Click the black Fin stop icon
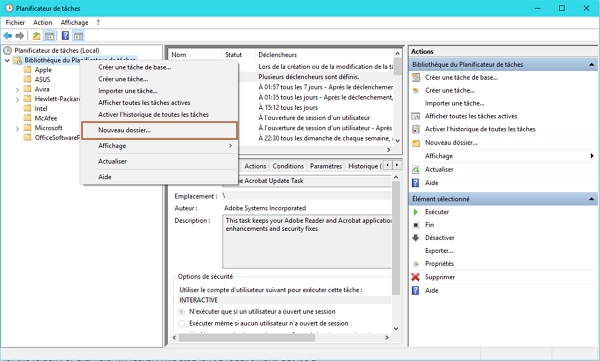The height and width of the screenshot is (361, 600). 416,225
